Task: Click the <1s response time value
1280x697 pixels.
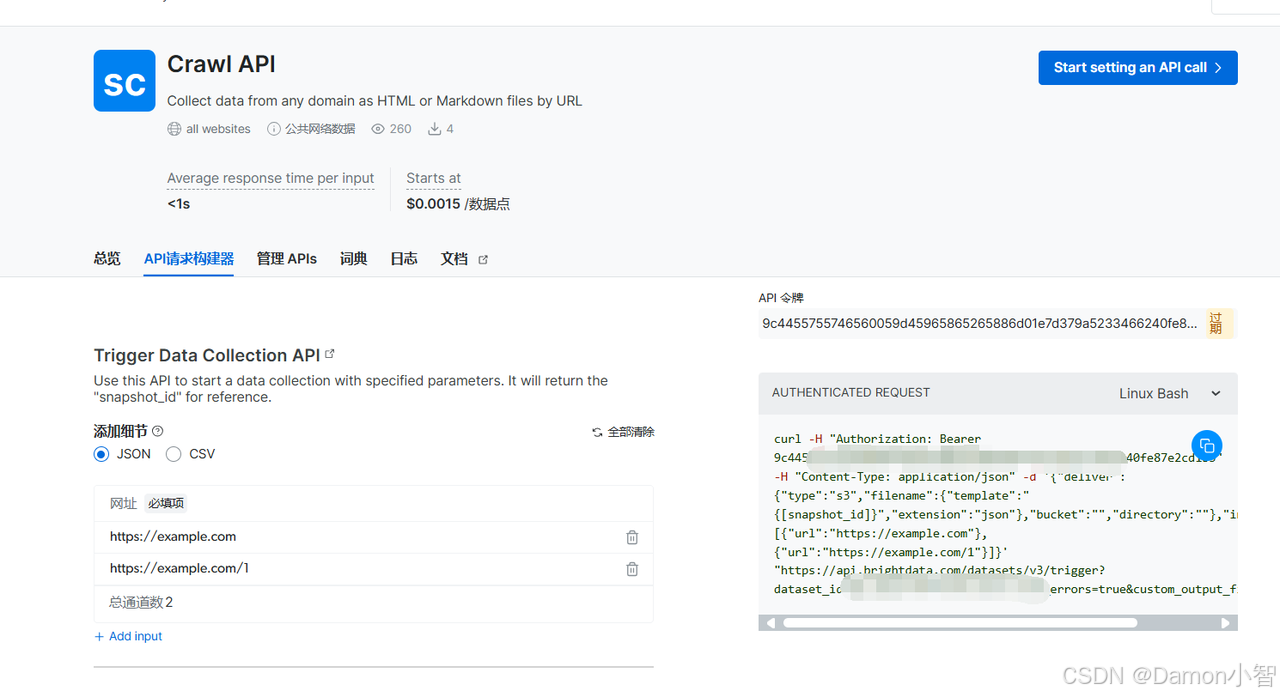Action: (178, 204)
